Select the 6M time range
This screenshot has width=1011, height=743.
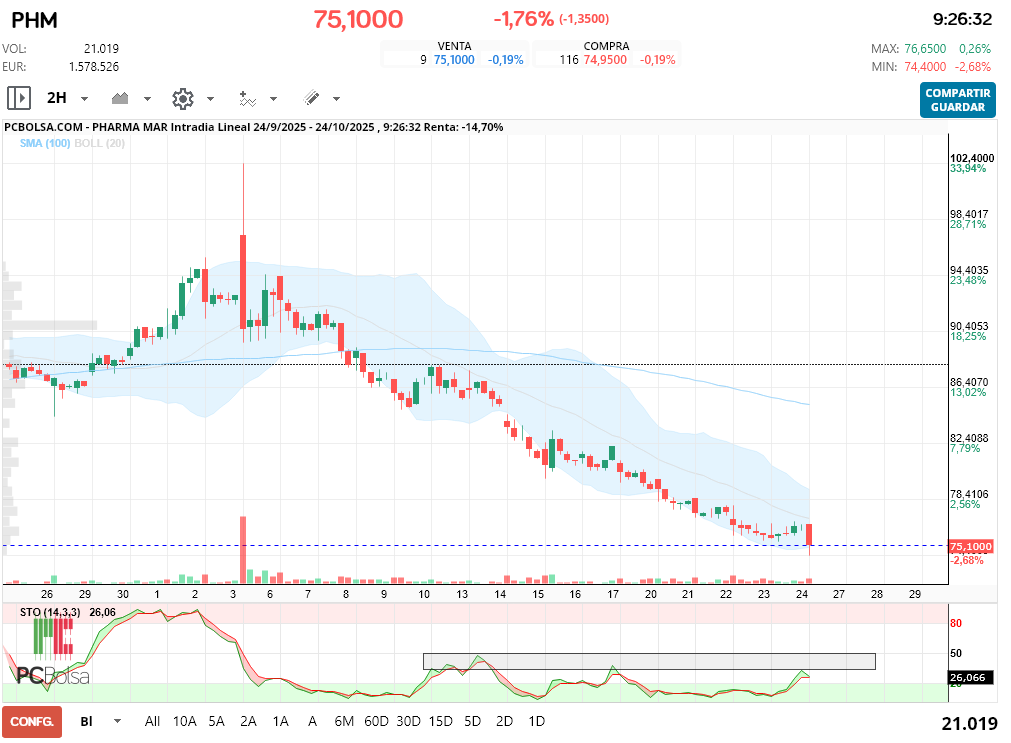coord(344,721)
